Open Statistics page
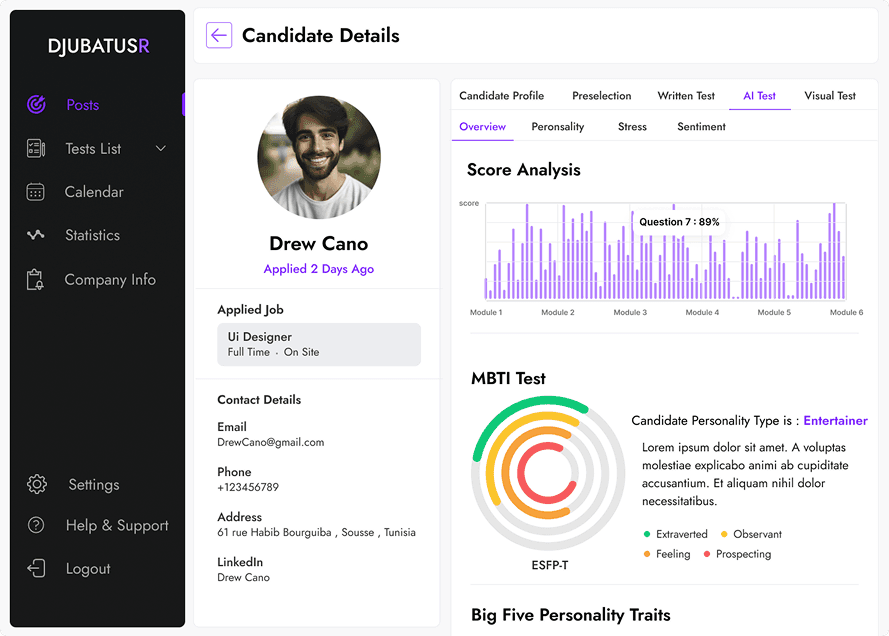 pos(92,235)
